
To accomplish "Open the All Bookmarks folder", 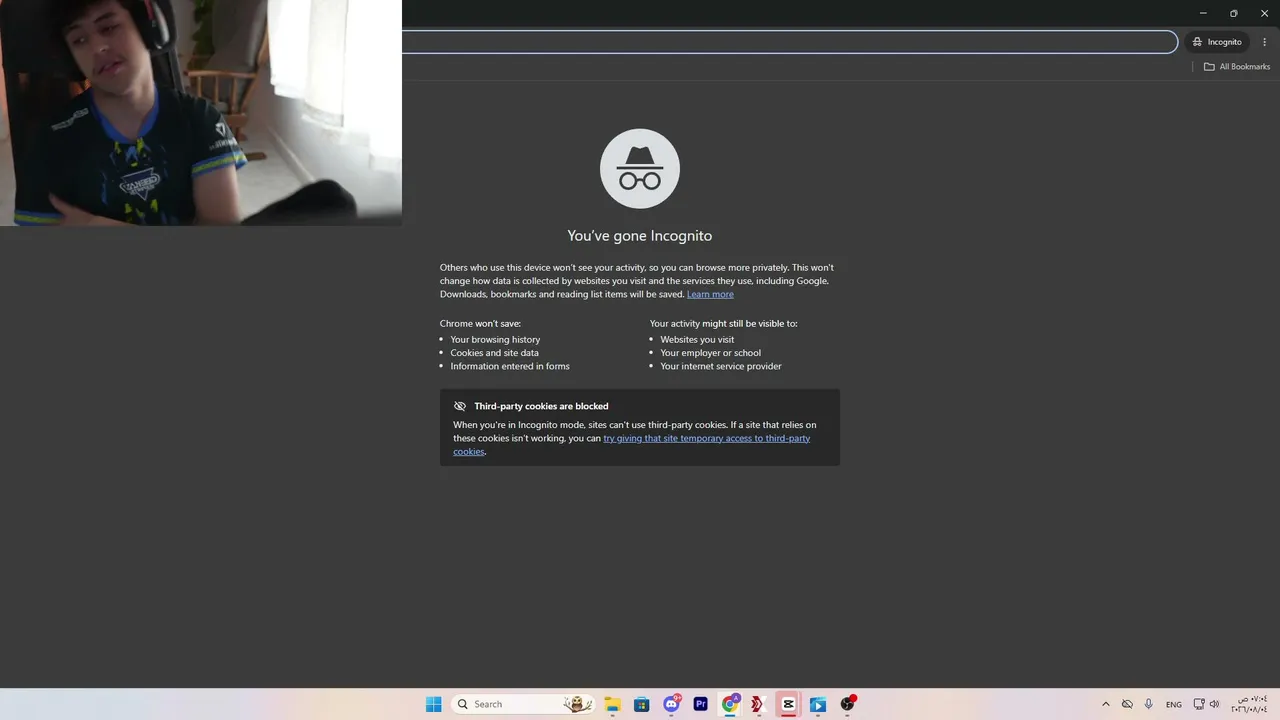I will tap(1237, 67).
